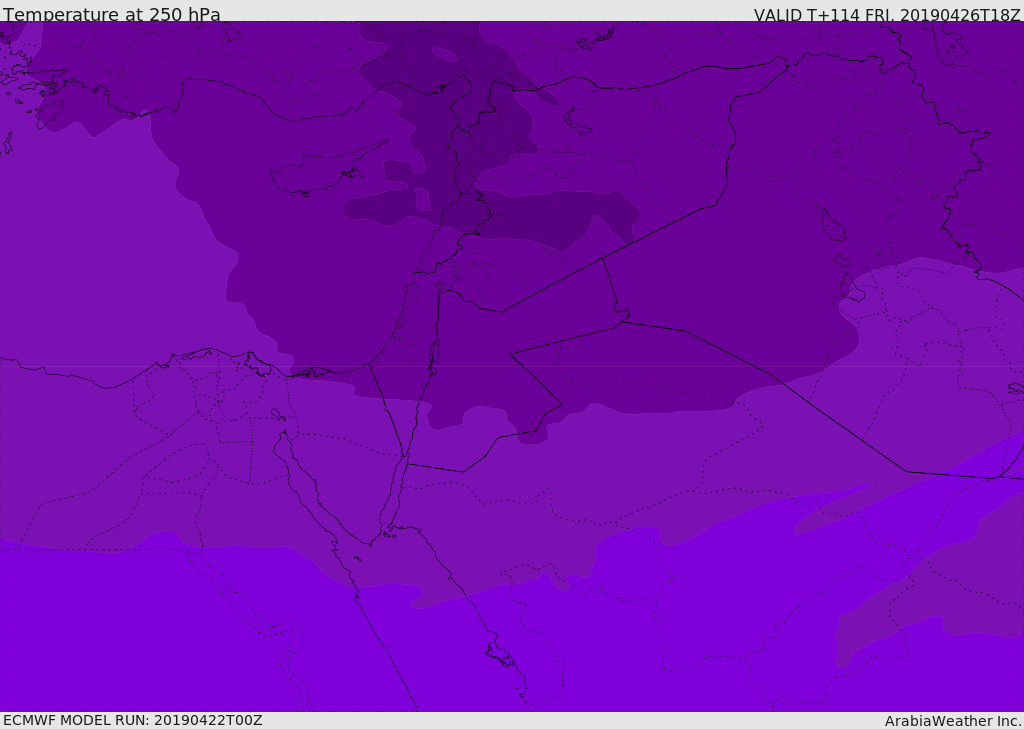Click the 'Temperature at 250 hPa' title
Screen dimensions: 1024x729
[112, 14]
